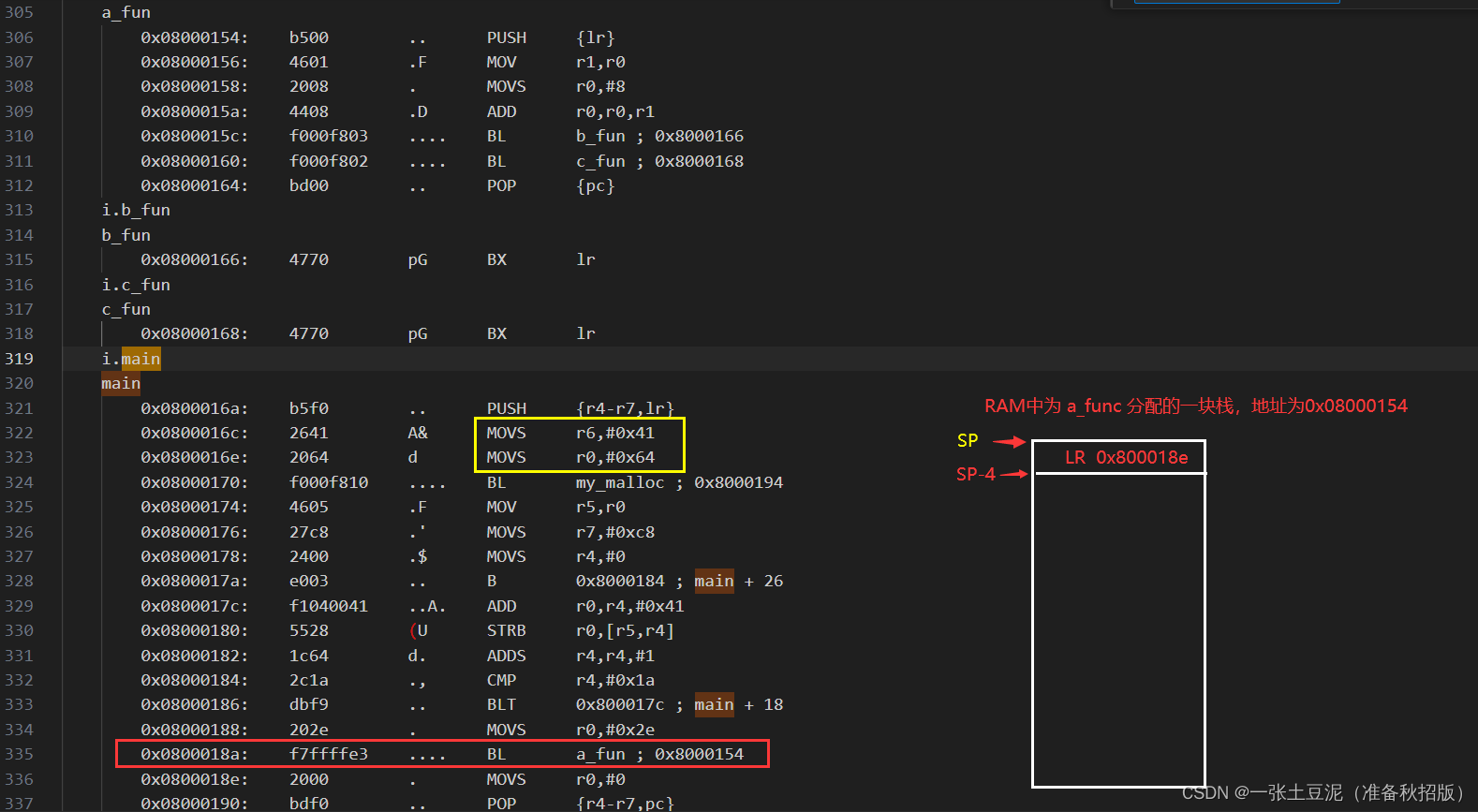Select the a_fun label on line 305
This screenshot has width=1478, height=812.
coord(126,12)
